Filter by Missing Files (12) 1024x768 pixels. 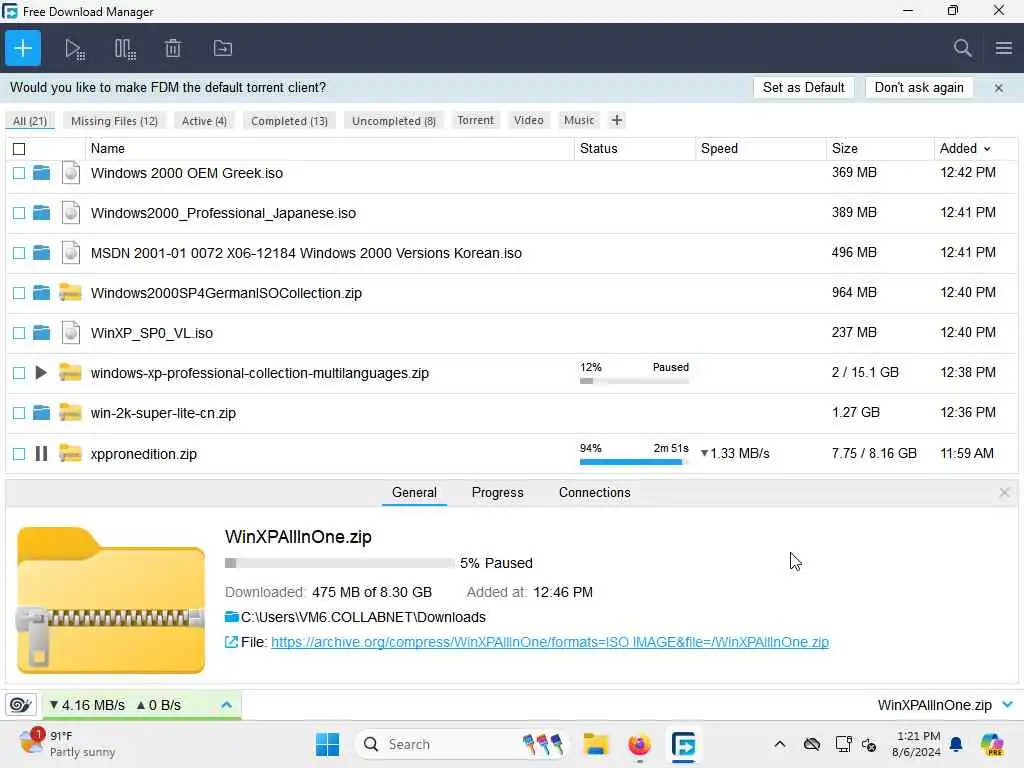114,121
